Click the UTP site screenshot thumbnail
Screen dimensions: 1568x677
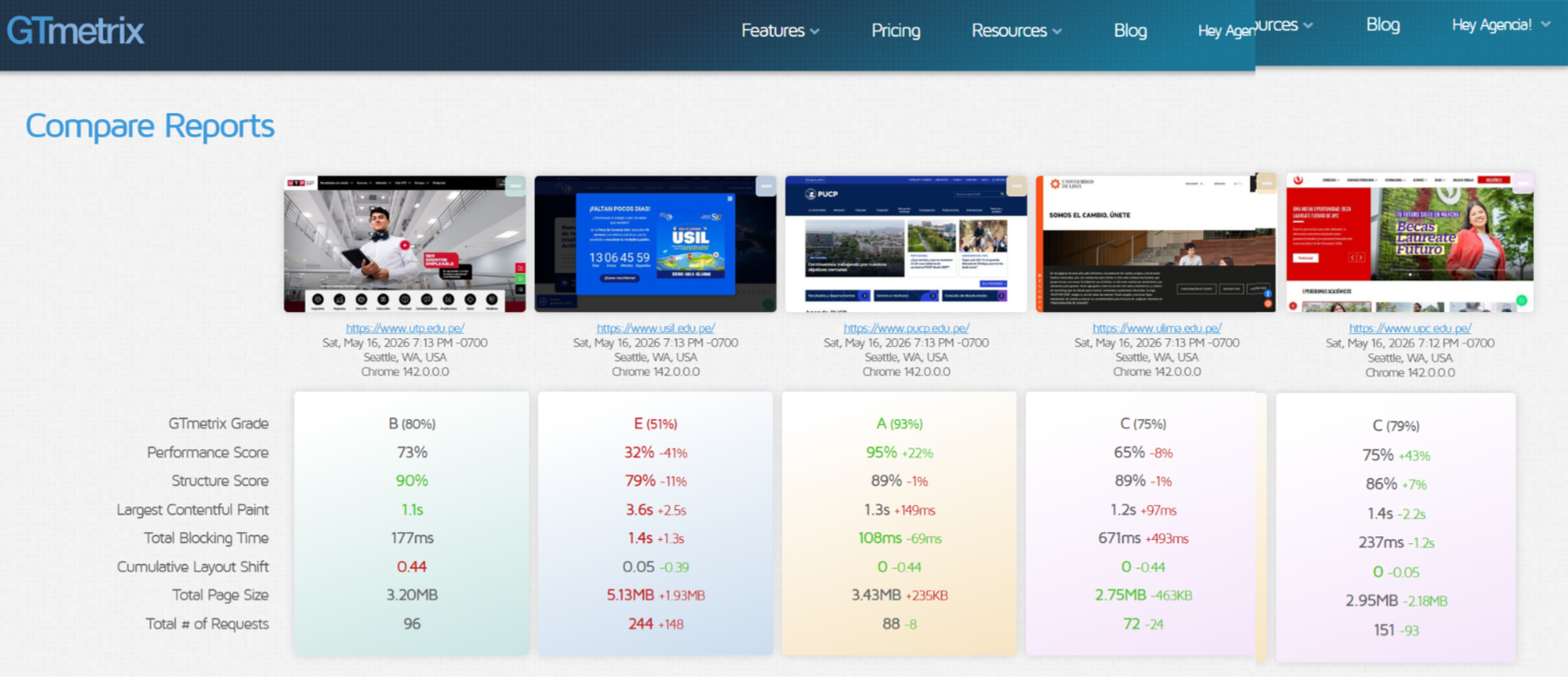405,244
